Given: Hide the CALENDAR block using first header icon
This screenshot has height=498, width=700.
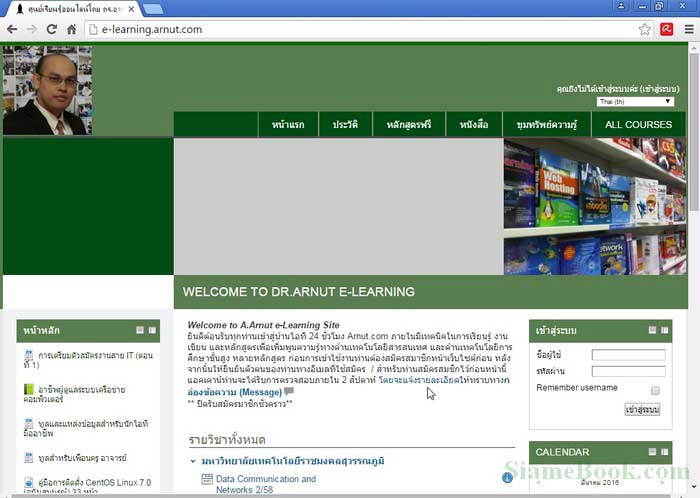Looking at the screenshot, I should click(x=652, y=452).
